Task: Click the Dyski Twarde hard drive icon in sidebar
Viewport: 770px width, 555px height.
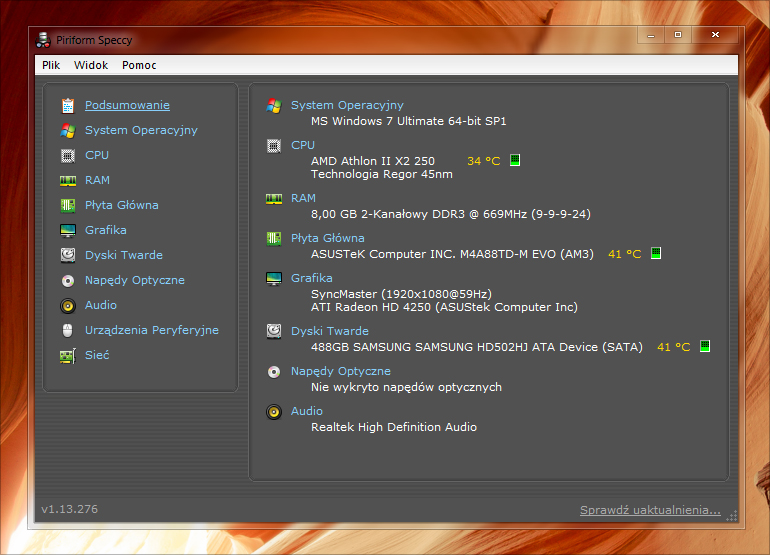Action: coord(68,255)
